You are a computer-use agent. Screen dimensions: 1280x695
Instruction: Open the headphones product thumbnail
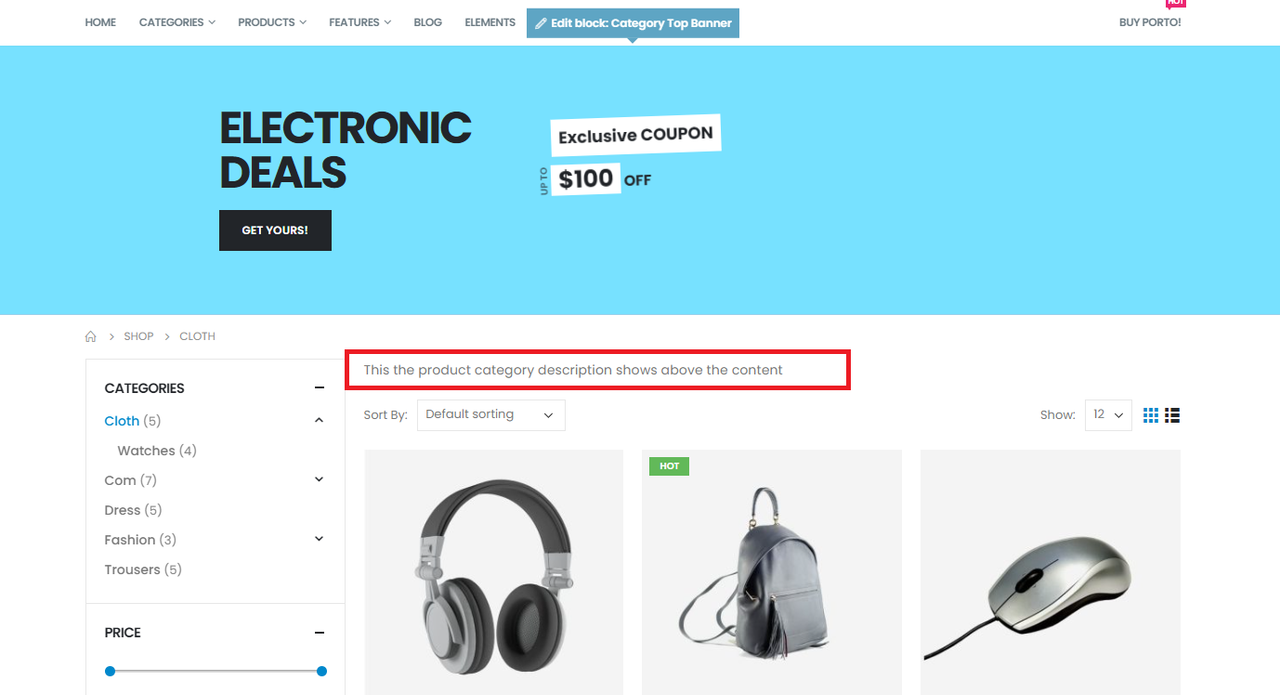pyautogui.click(x=494, y=572)
